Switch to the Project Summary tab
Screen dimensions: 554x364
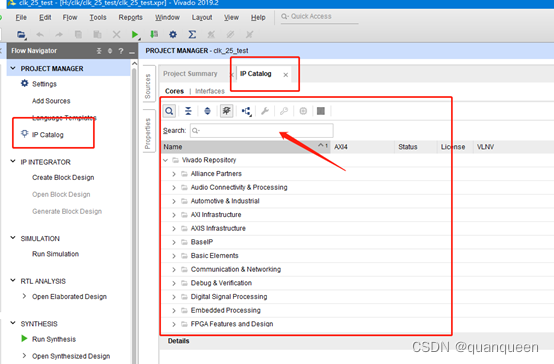point(190,74)
